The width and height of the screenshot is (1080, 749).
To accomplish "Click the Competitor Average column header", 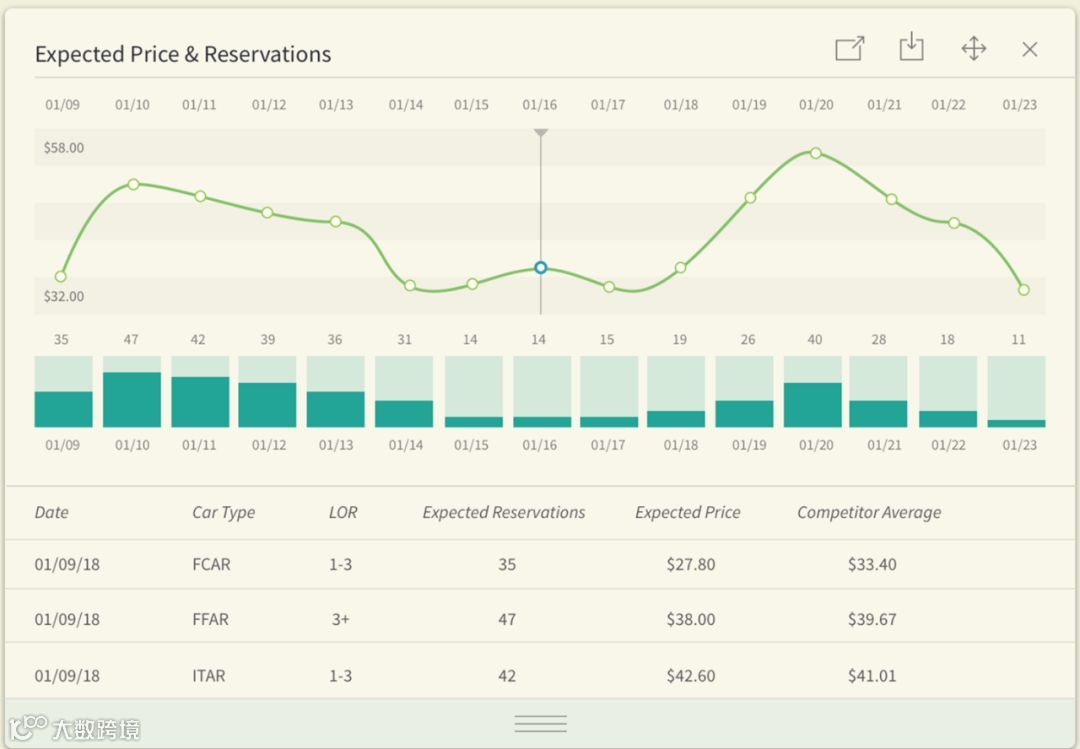I will pos(869,512).
